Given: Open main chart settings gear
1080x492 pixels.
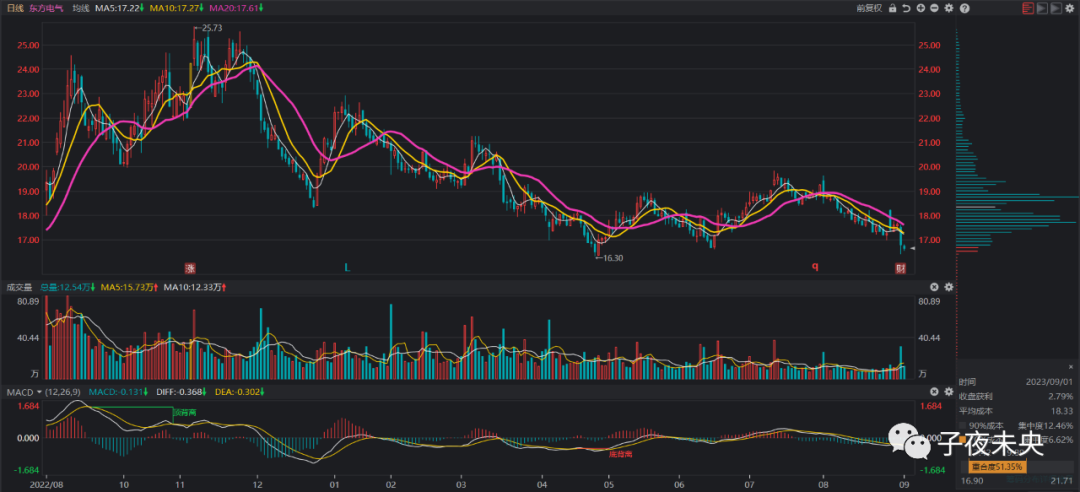Looking at the screenshot, I should (948, 8).
